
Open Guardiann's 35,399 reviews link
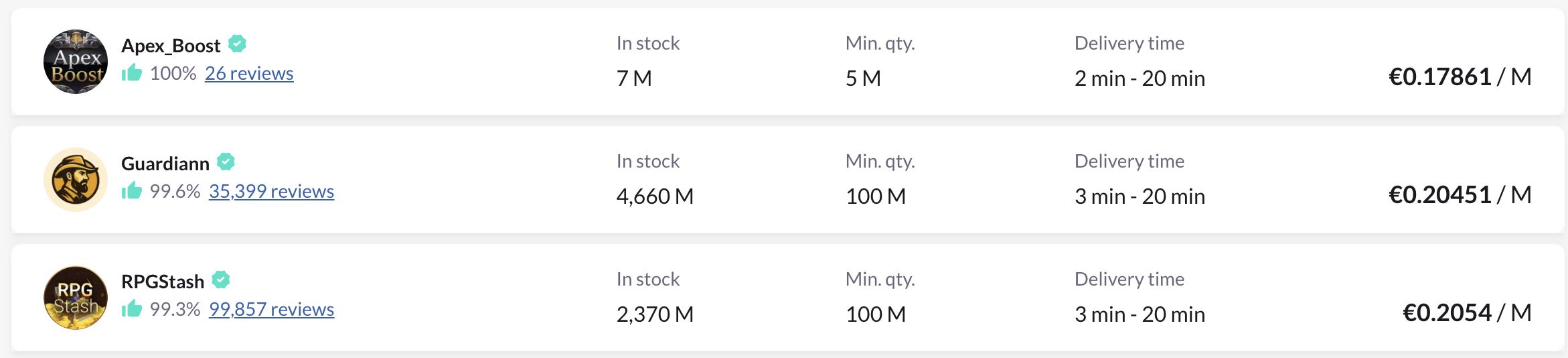pyautogui.click(x=271, y=191)
